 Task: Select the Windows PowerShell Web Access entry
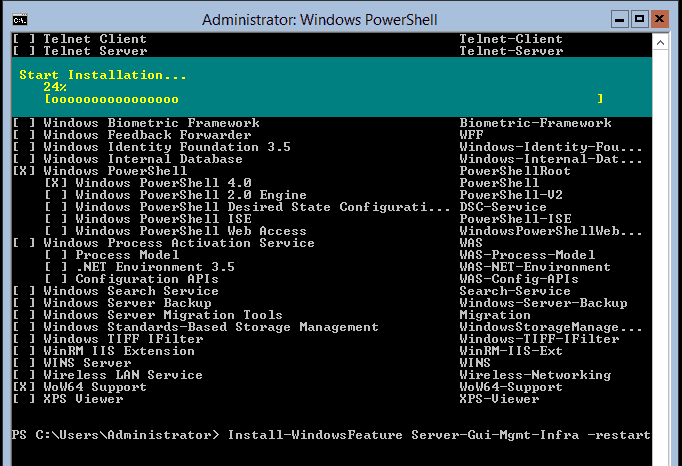pos(191,231)
